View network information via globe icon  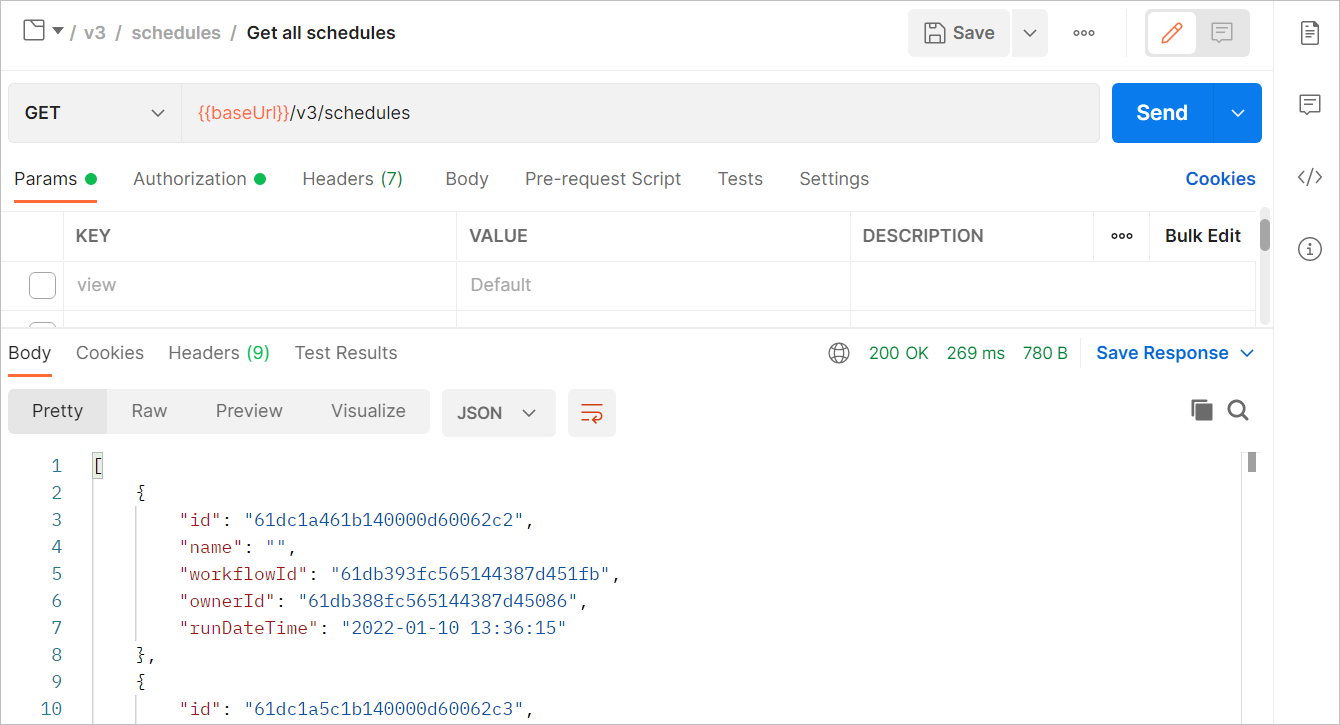click(838, 352)
